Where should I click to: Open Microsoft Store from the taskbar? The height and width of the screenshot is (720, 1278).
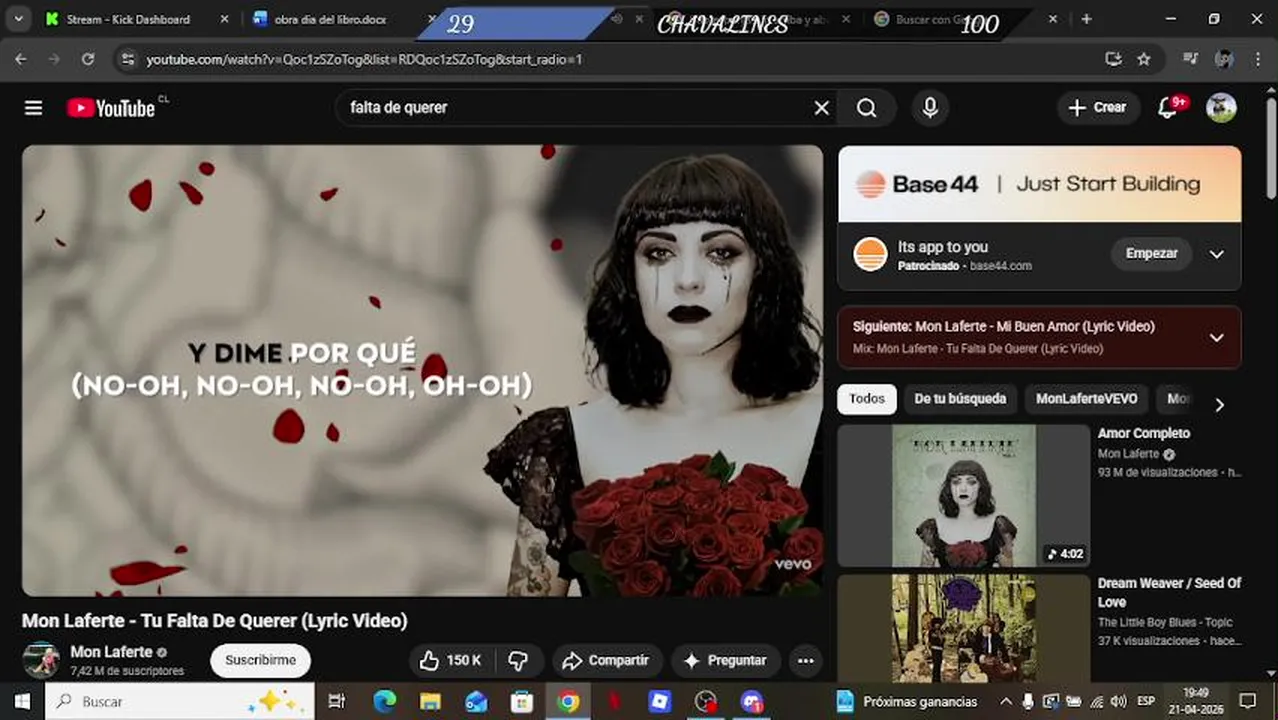click(x=522, y=702)
